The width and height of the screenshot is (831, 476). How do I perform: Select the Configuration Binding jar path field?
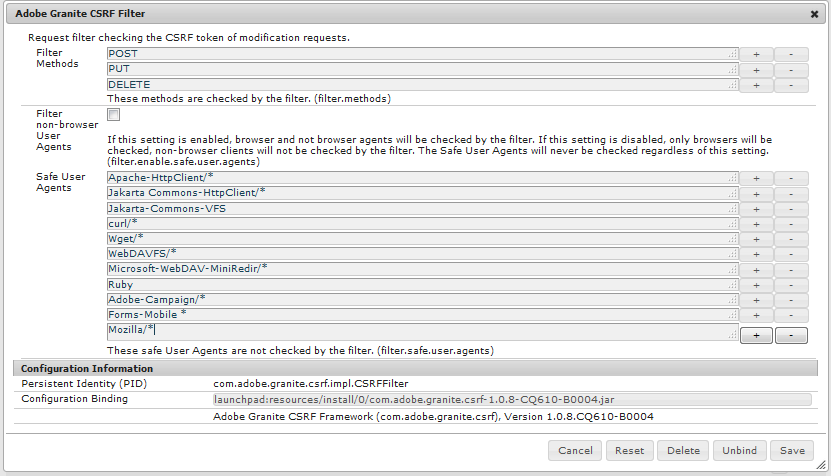coord(512,400)
